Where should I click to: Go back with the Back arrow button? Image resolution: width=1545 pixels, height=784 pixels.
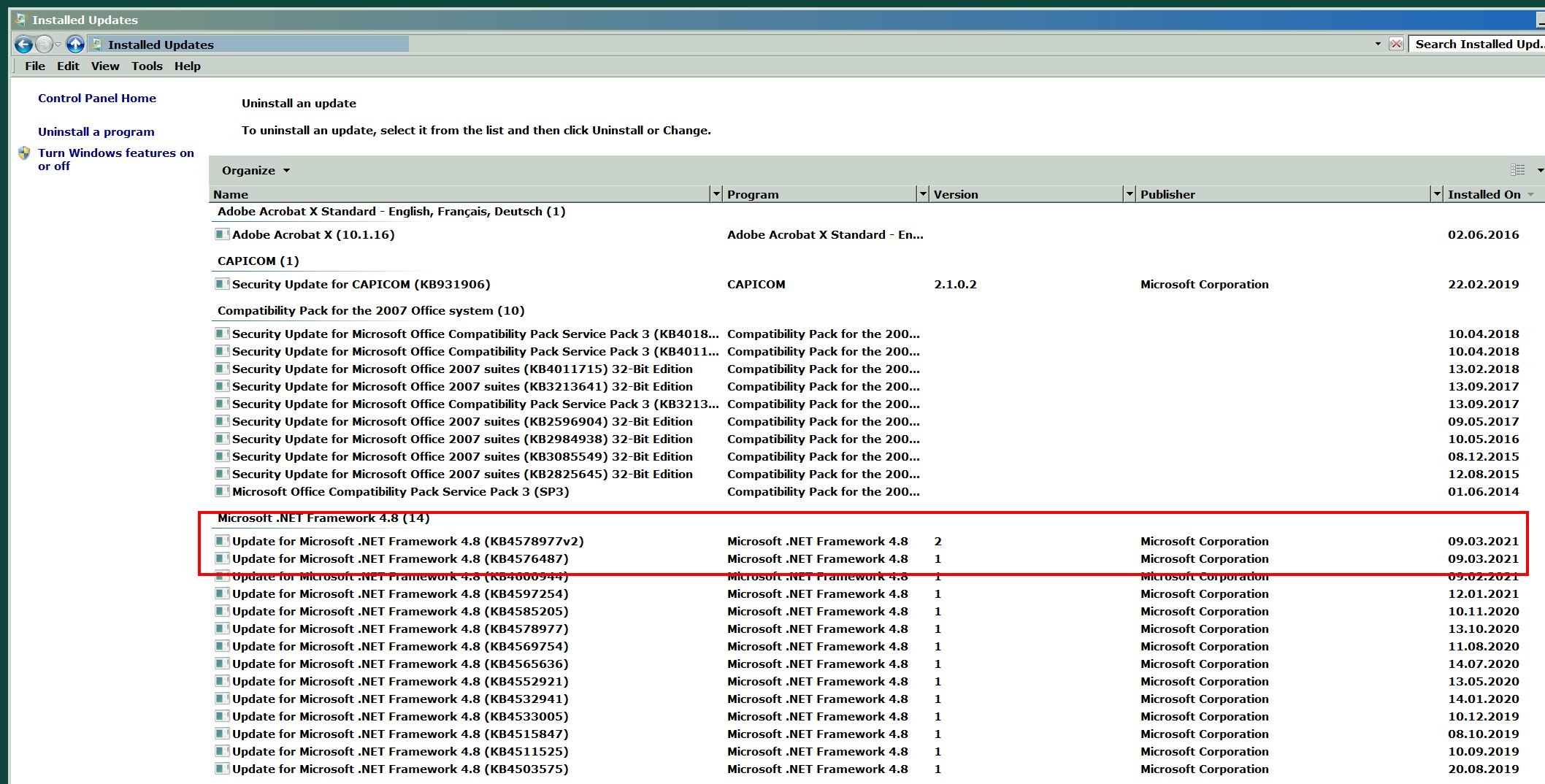23,45
